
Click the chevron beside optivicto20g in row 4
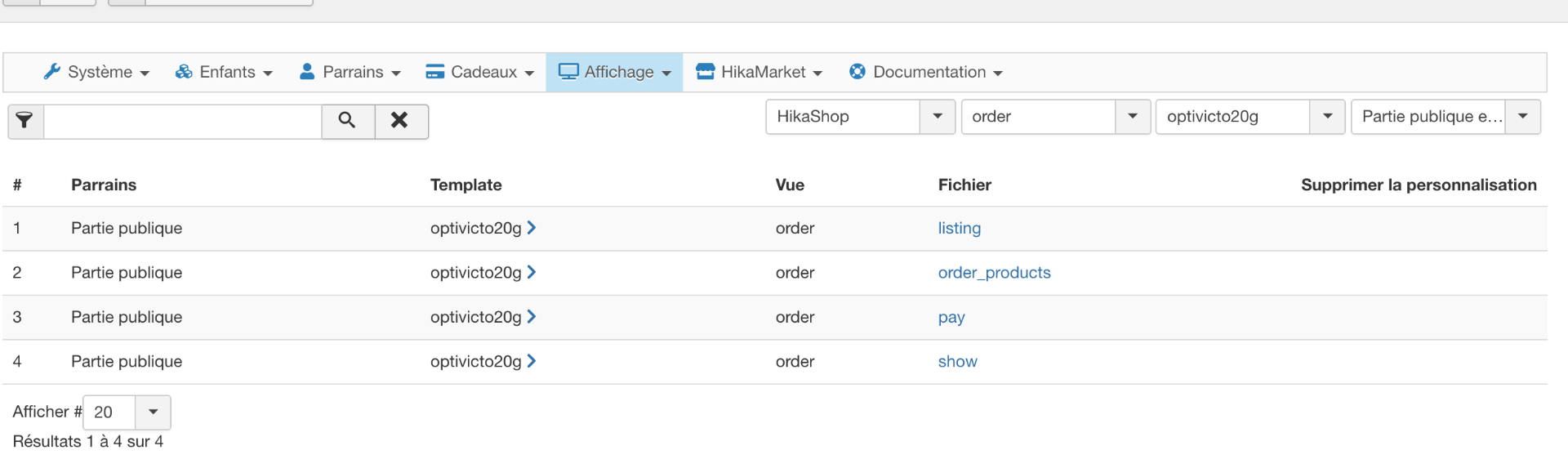point(532,361)
